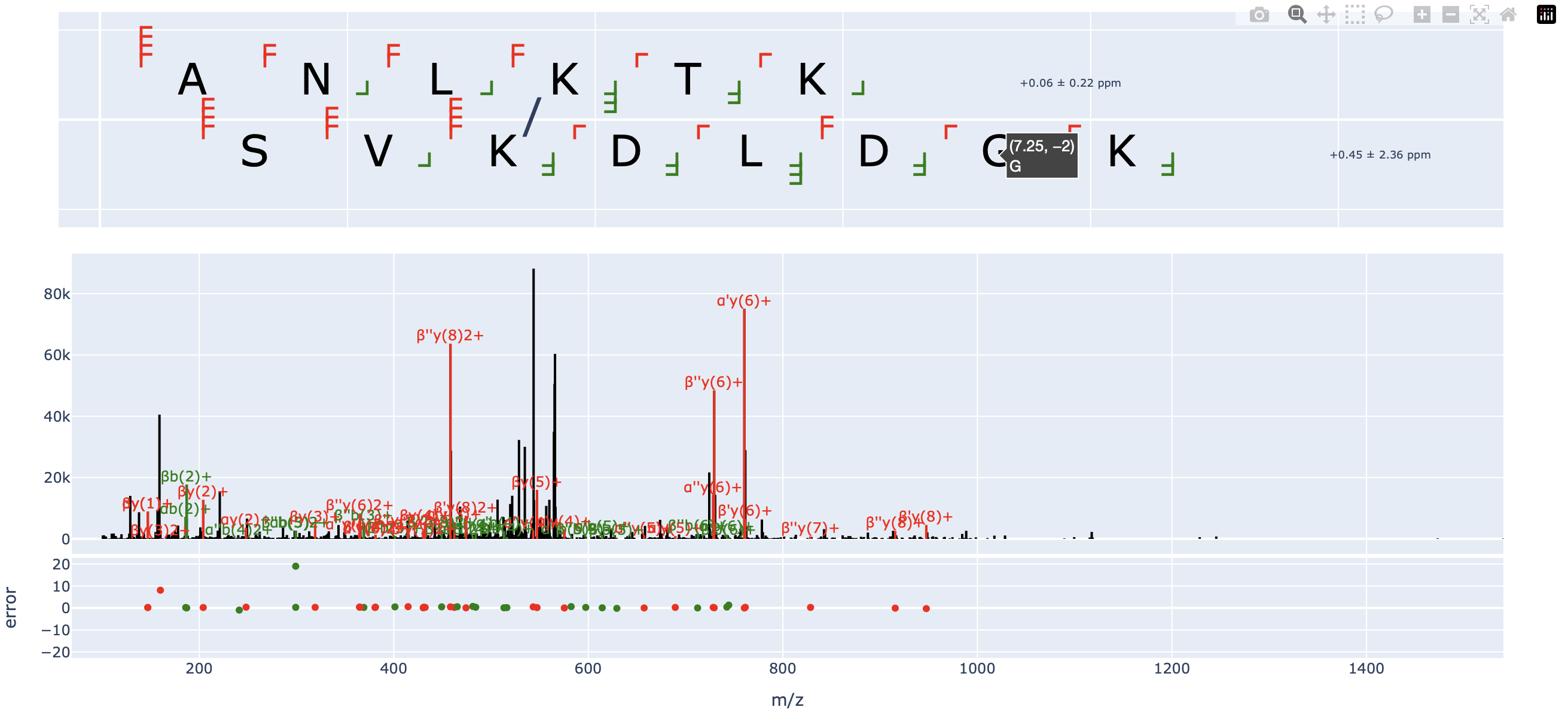Switch to Pan mode tool
This screenshot has width=1568, height=713.
click(1326, 14)
